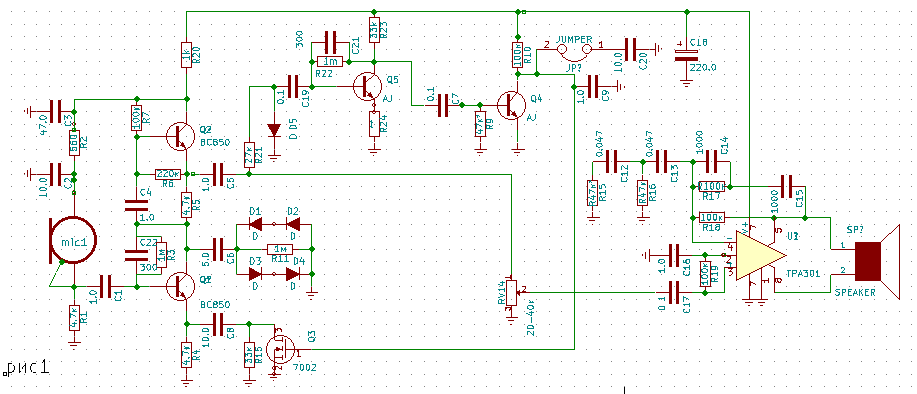
Task: Select electrolytic capacitor C18
Action: [x=687, y=56]
